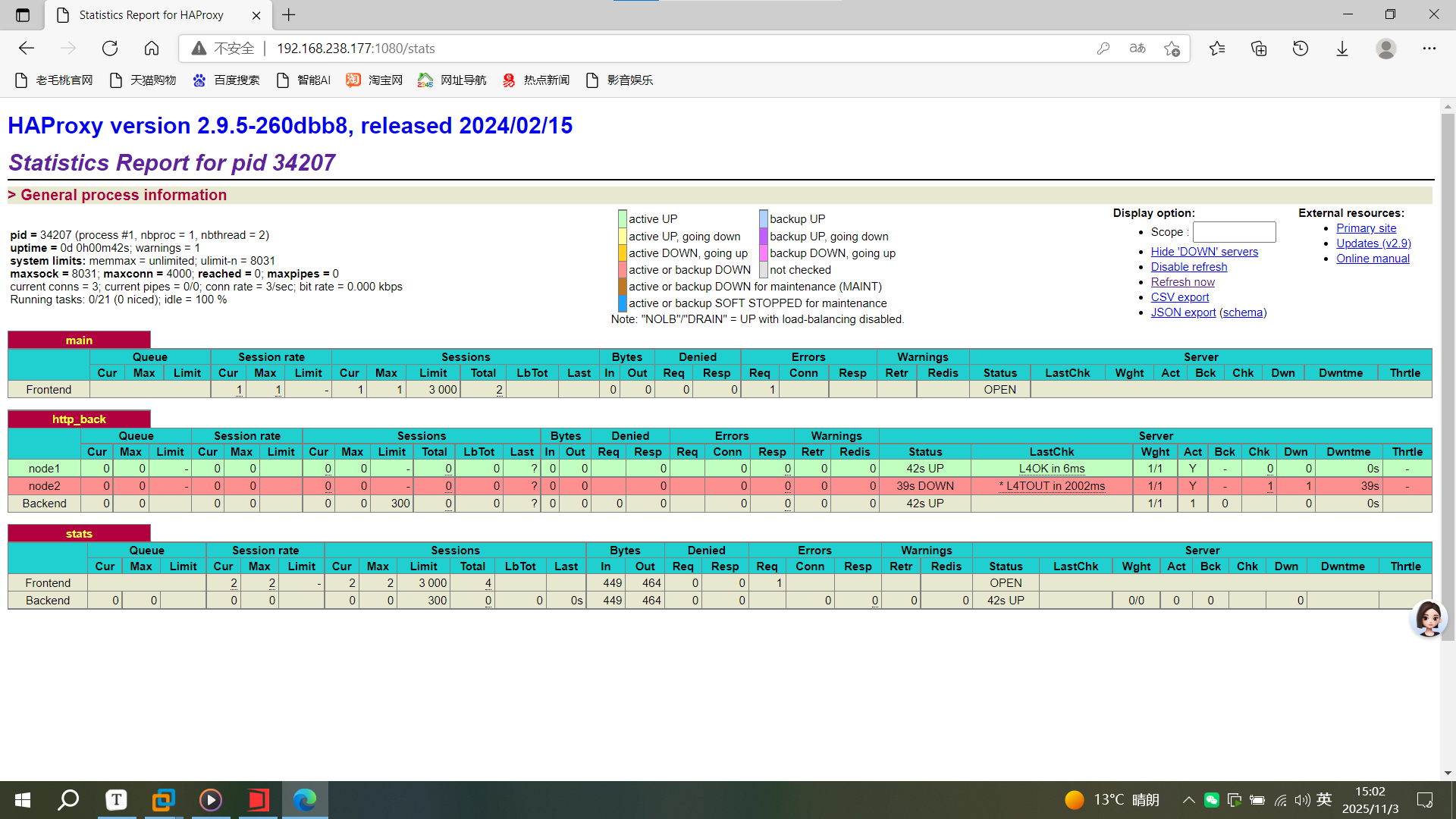Click the active UP color swatch

coord(623,219)
